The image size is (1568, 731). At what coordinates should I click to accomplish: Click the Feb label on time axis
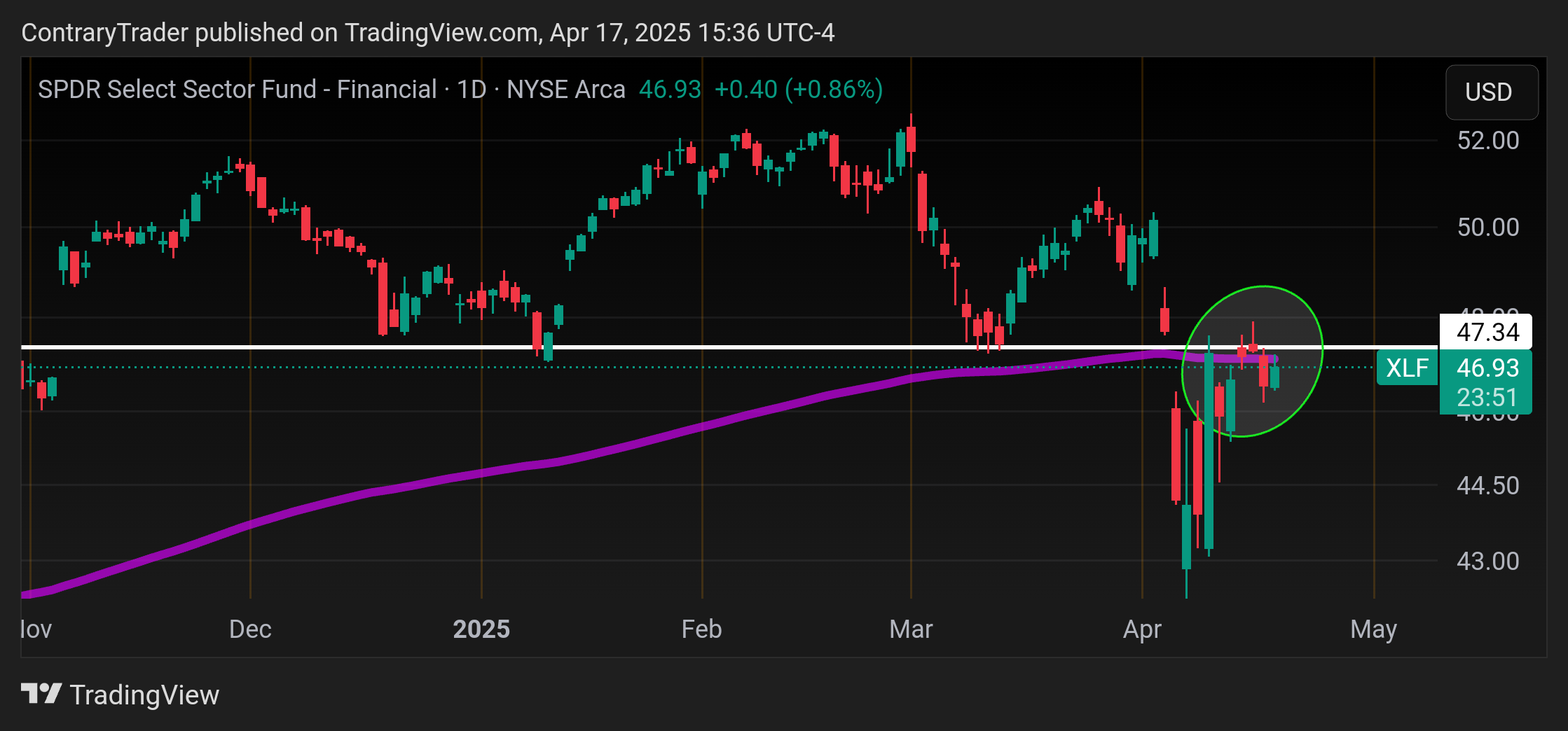(701, 629)
